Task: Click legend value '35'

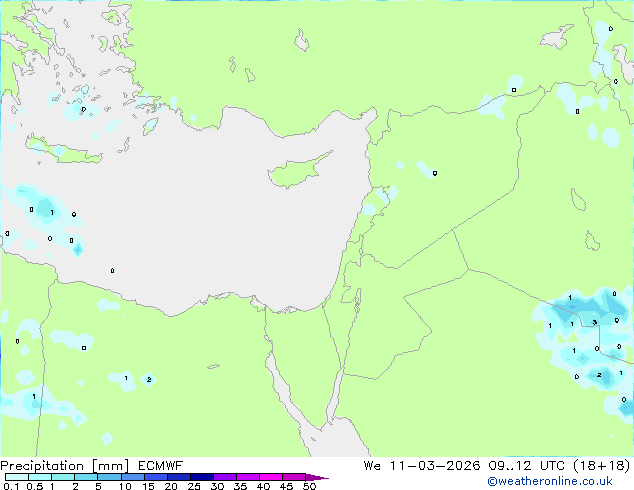Action: 240,486
